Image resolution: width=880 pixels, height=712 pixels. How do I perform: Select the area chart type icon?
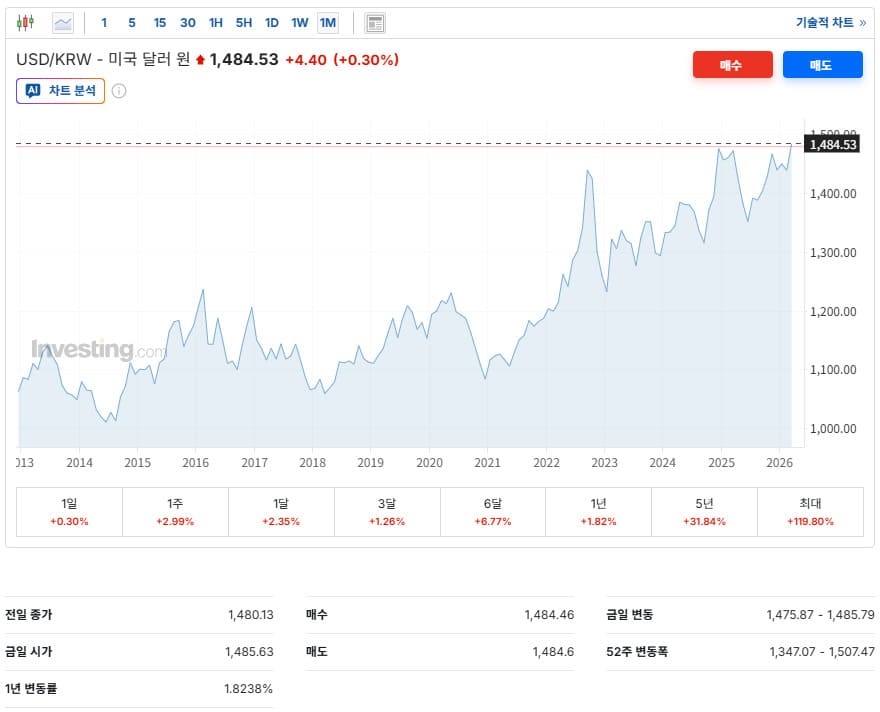pos(63,22)
